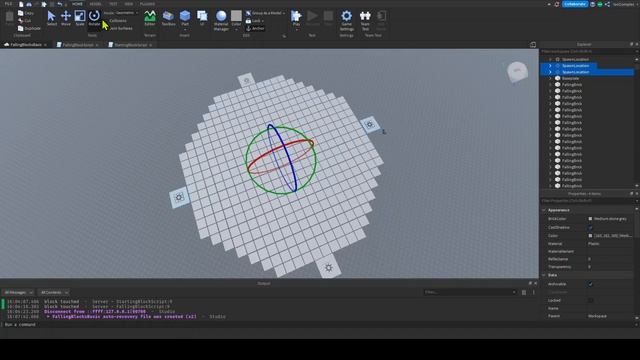Open the UI editor button
This screenshot has width=640, height=360.
pos(202,18)
